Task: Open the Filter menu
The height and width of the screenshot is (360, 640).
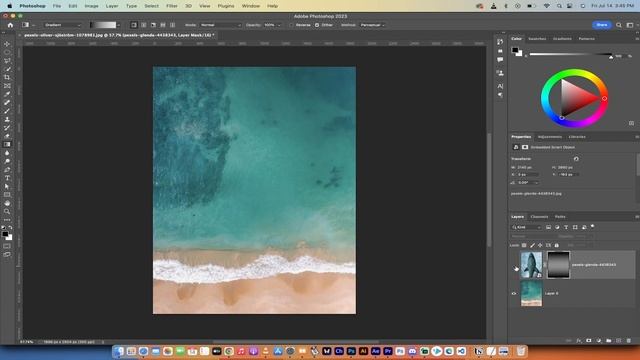Action: pos(172,6)
